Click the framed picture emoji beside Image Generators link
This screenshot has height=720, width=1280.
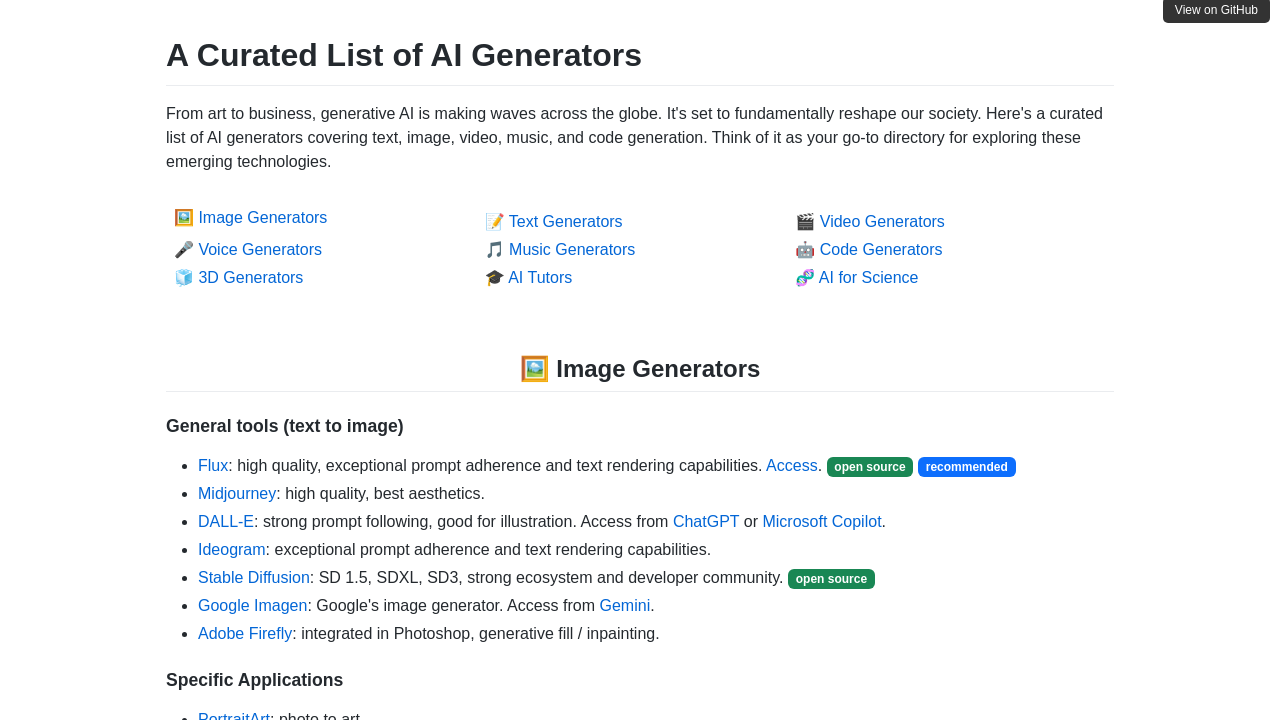pyautogui.click(x=184, y=218)
